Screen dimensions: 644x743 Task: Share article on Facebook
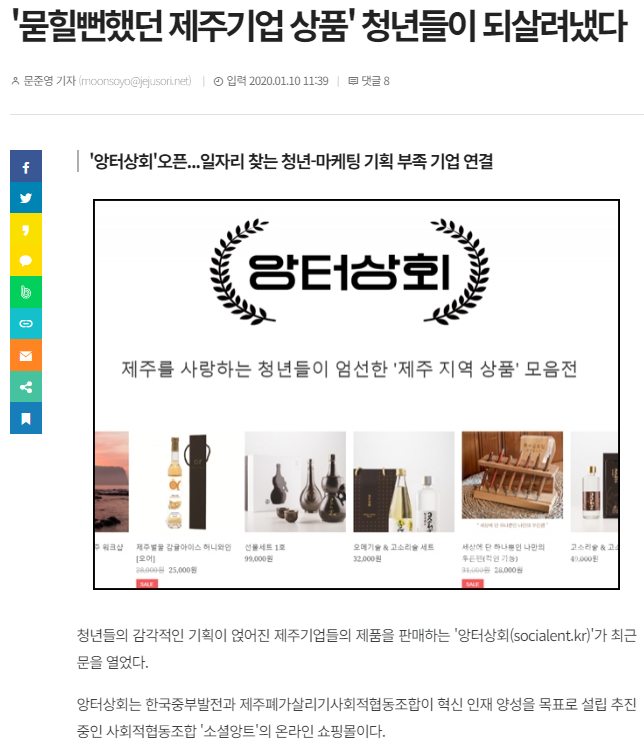tap(26, 166)
